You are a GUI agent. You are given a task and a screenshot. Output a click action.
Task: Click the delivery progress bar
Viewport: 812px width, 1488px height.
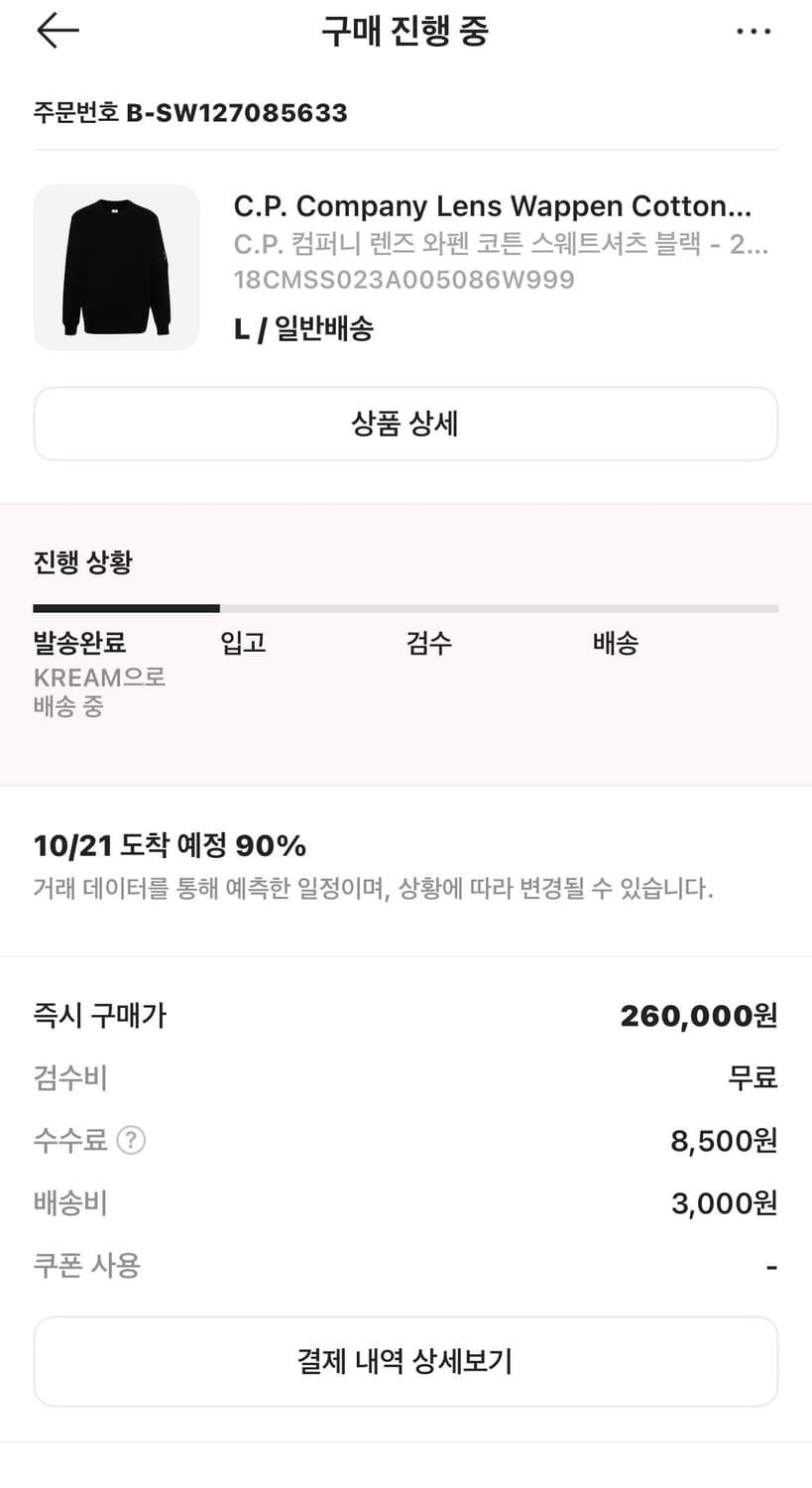[406, 608]
